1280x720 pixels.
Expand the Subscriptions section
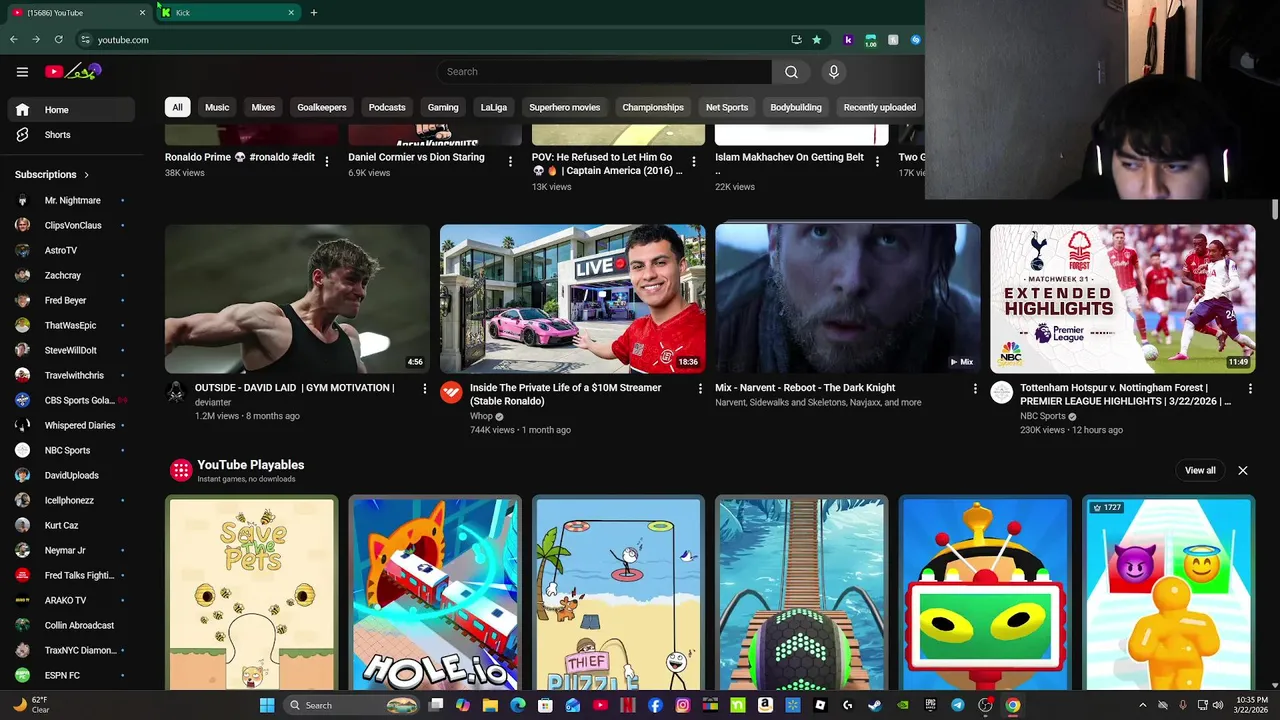pyautogui.click(x=52, y=174)
